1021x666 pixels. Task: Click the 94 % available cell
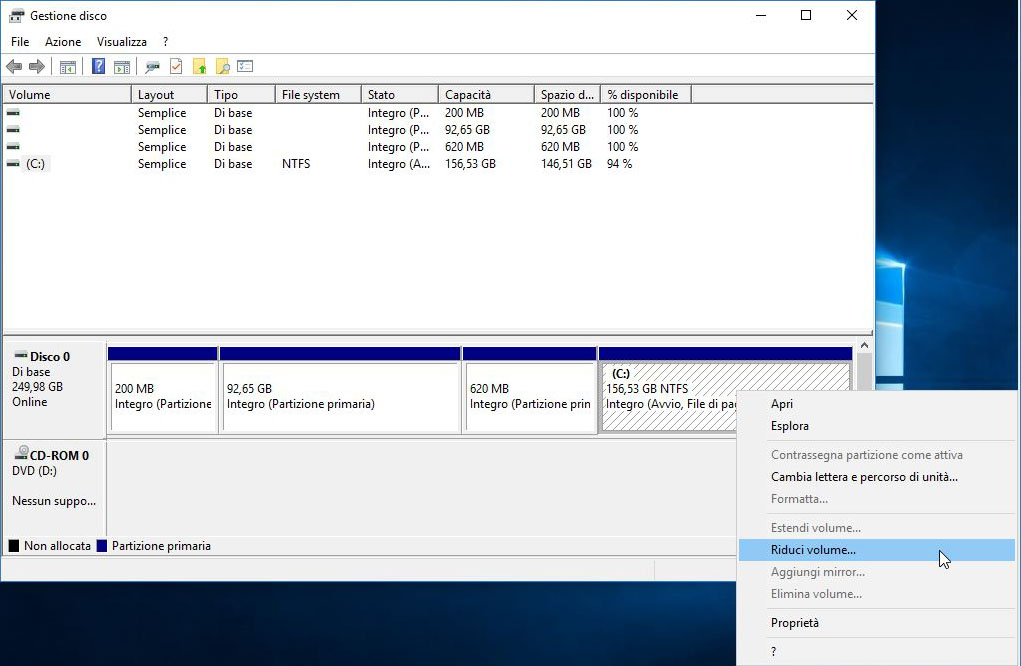[x=619, y=164]
